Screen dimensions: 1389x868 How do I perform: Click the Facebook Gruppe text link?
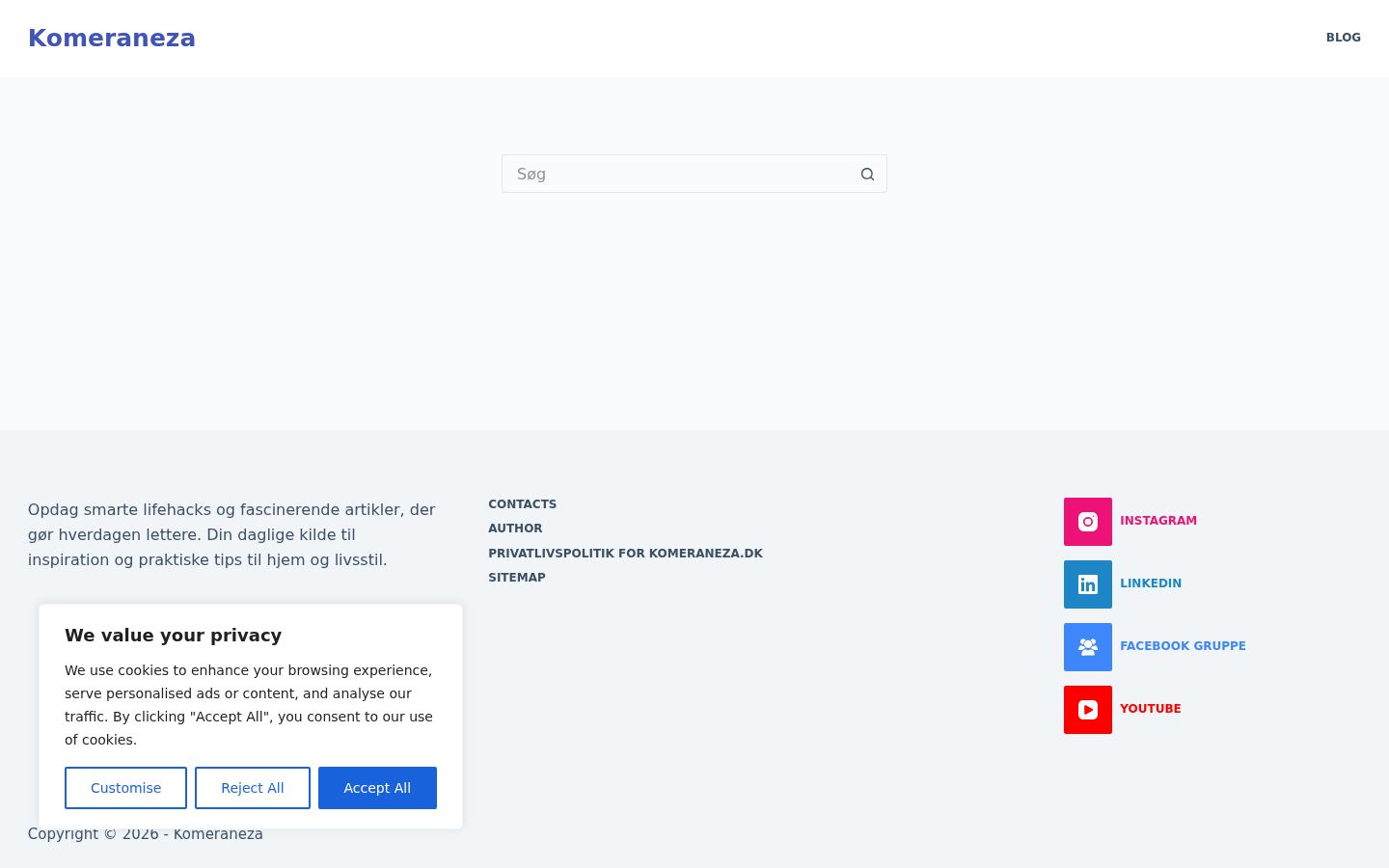1183,646
